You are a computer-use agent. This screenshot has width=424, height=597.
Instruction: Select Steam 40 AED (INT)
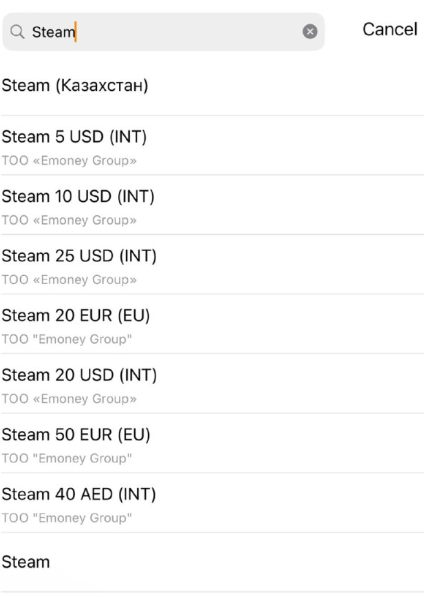click(x=212, y=503)
